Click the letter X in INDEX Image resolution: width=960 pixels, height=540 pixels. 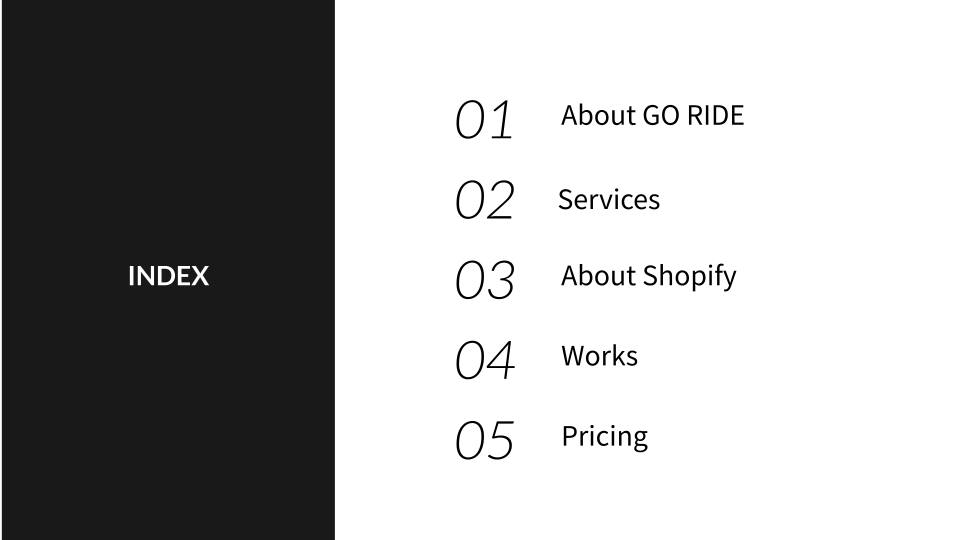pyautogui.click(x=200, y=276)
